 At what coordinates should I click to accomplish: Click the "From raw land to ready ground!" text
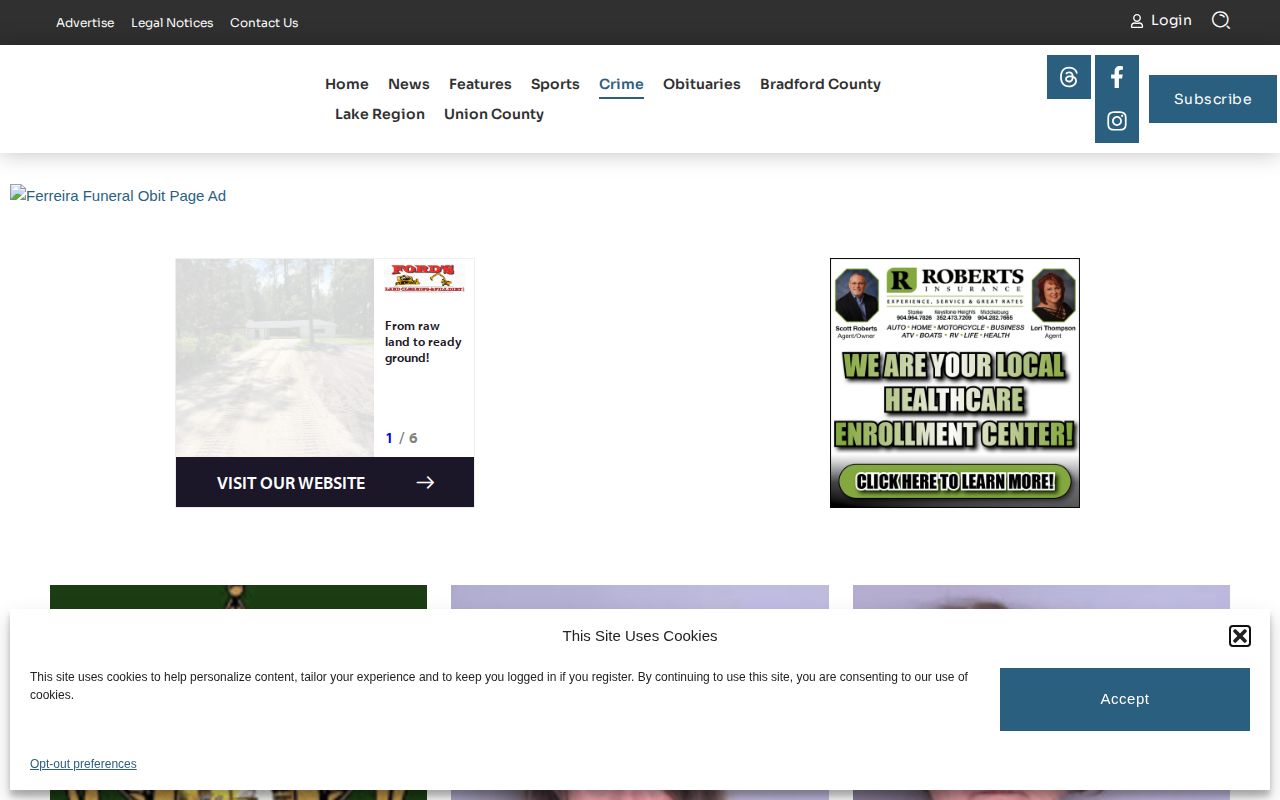[423, 342]
